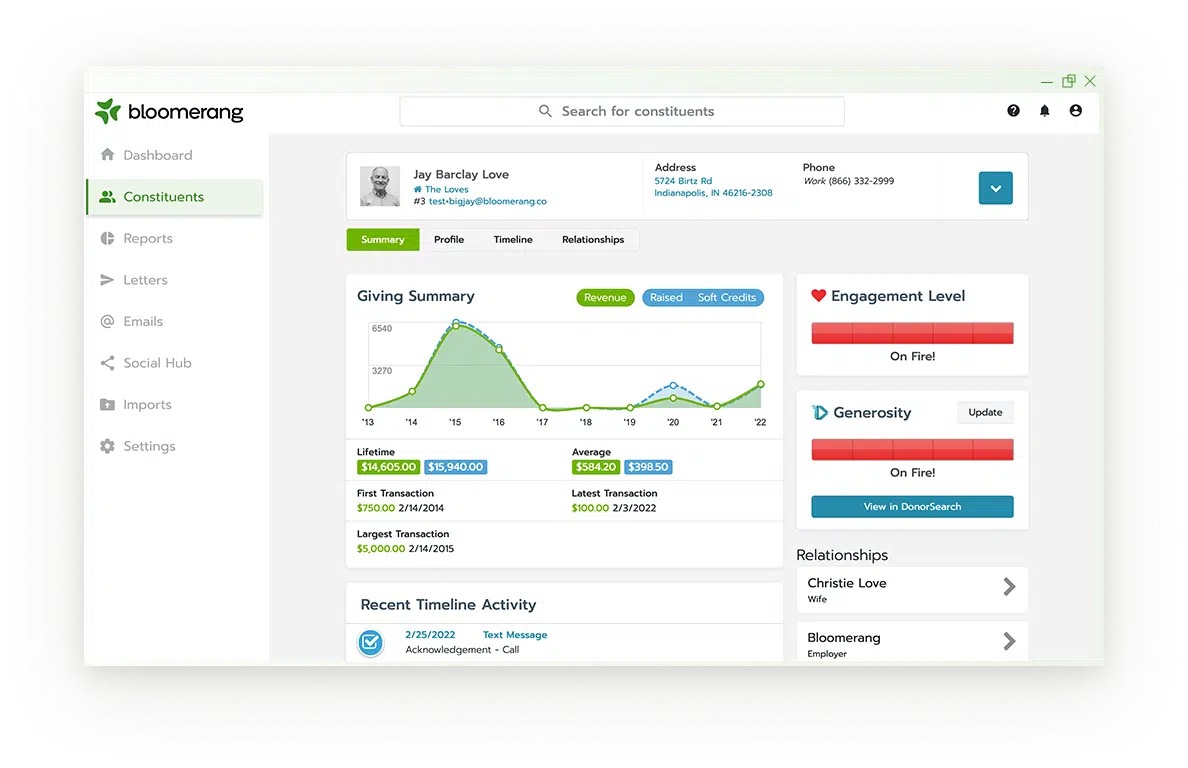Viewport: 1188px width, 768px height.
Task: Click the help question mark icon
Action: [x=1013, y=111]
